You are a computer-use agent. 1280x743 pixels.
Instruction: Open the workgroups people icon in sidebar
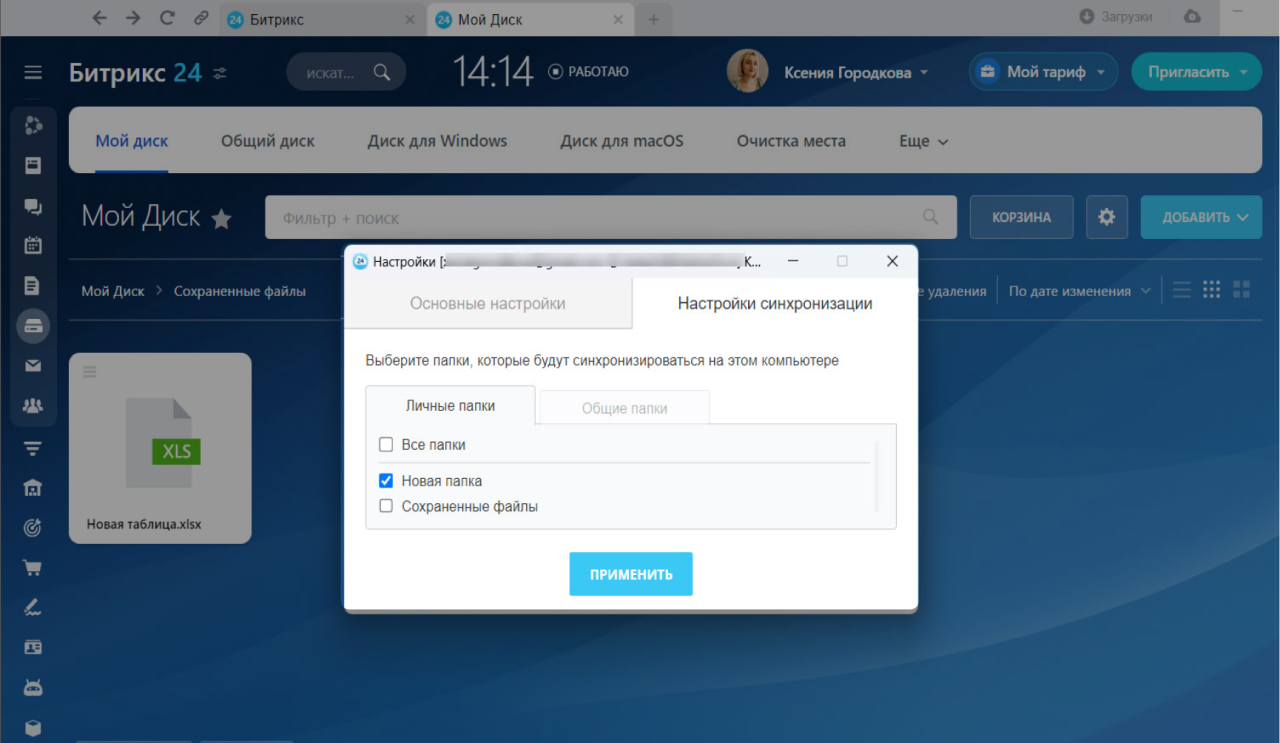pyautogui.click(x=33, y=406)
